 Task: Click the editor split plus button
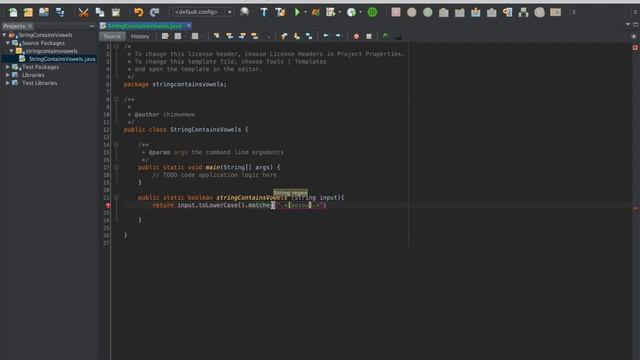point(634,36)
